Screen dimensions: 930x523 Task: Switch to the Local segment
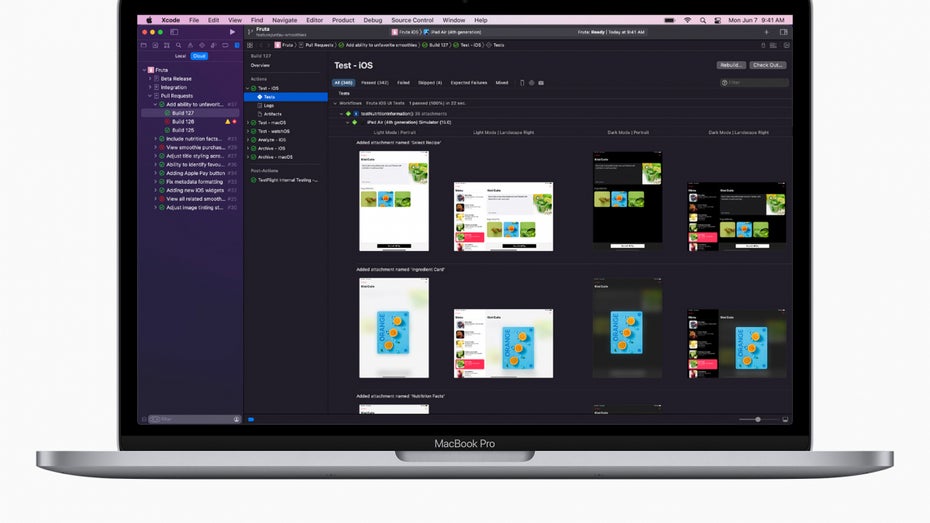180,56
